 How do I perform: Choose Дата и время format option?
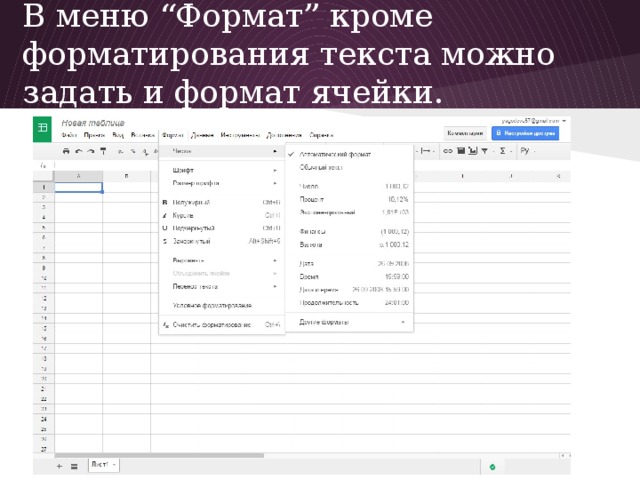tap(349, 289)
